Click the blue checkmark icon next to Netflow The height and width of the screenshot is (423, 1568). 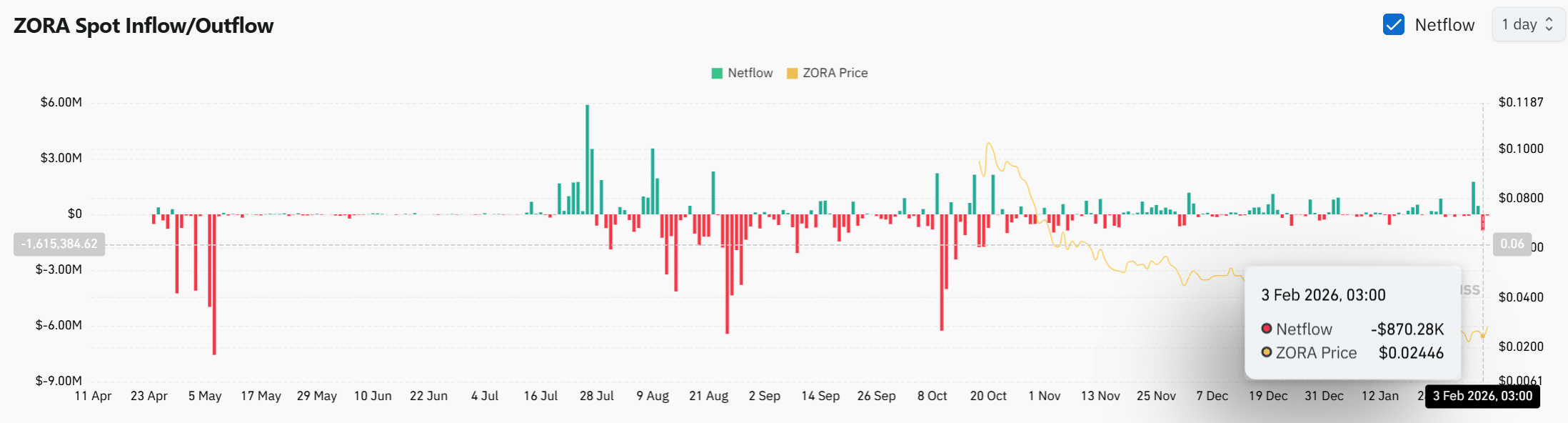[x=1394, y=24]
